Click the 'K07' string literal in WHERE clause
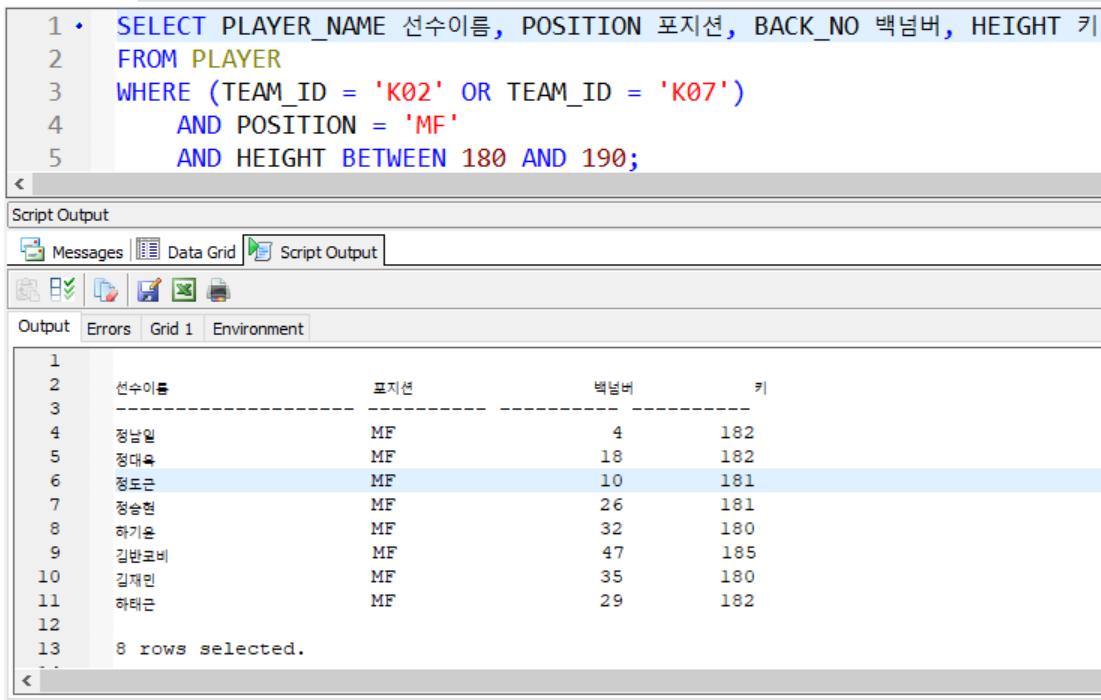 tap(694, 92)
